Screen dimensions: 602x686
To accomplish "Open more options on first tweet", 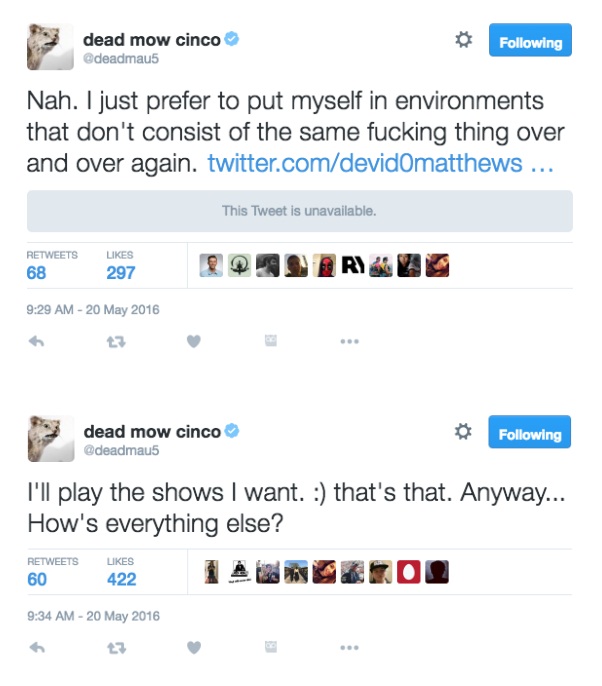I will 350,341.
